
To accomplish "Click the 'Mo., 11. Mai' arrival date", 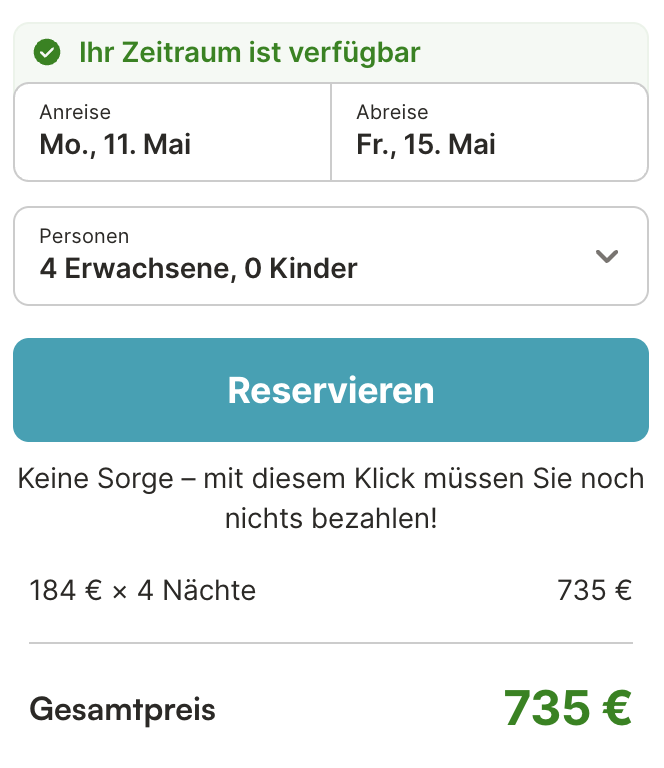I will coord(115,145).
